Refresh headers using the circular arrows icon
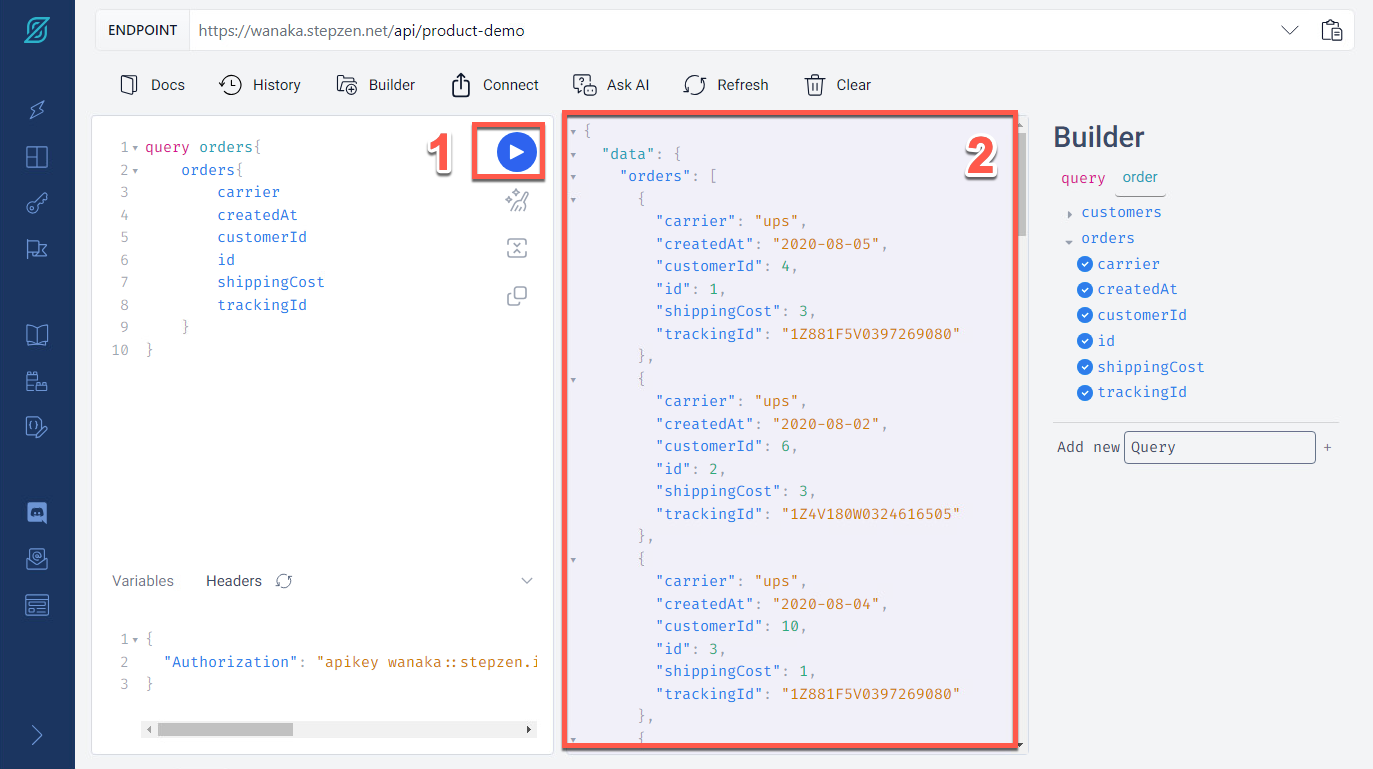Screen dimensions: 1373x769 coord(284,581)
